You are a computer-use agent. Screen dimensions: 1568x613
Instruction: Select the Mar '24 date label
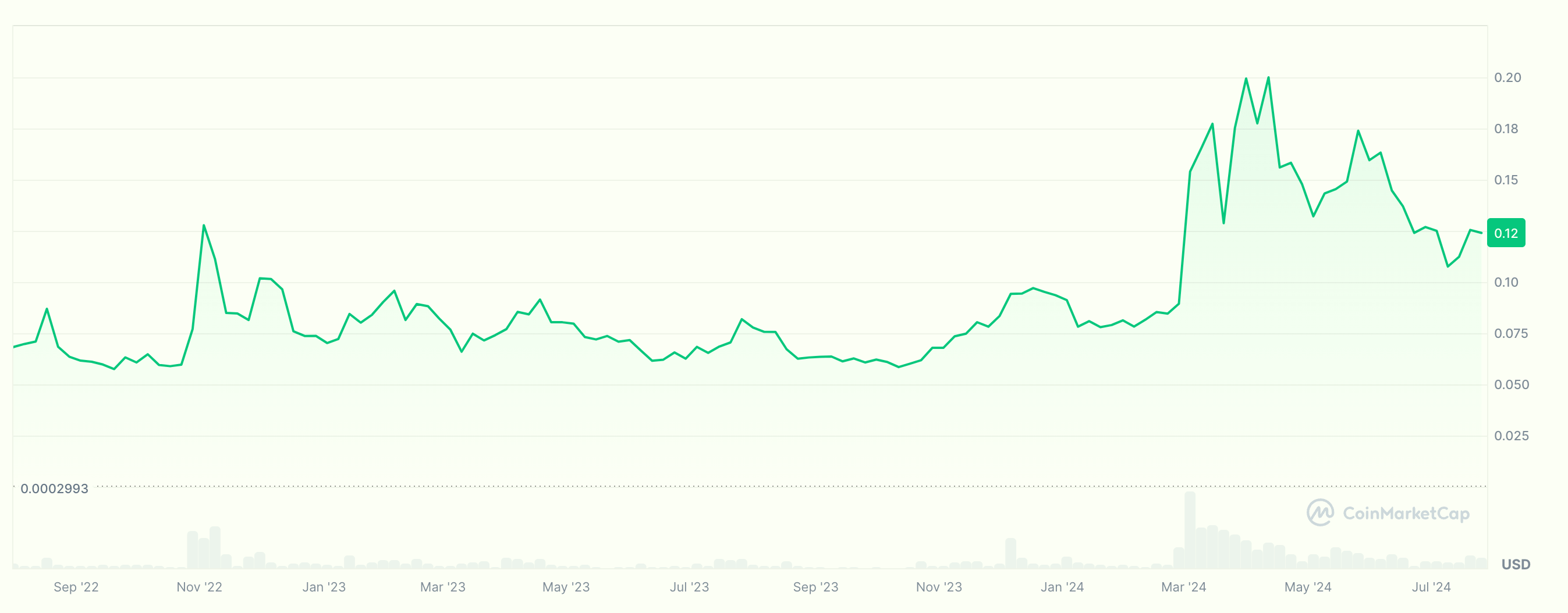point(1183,587)
